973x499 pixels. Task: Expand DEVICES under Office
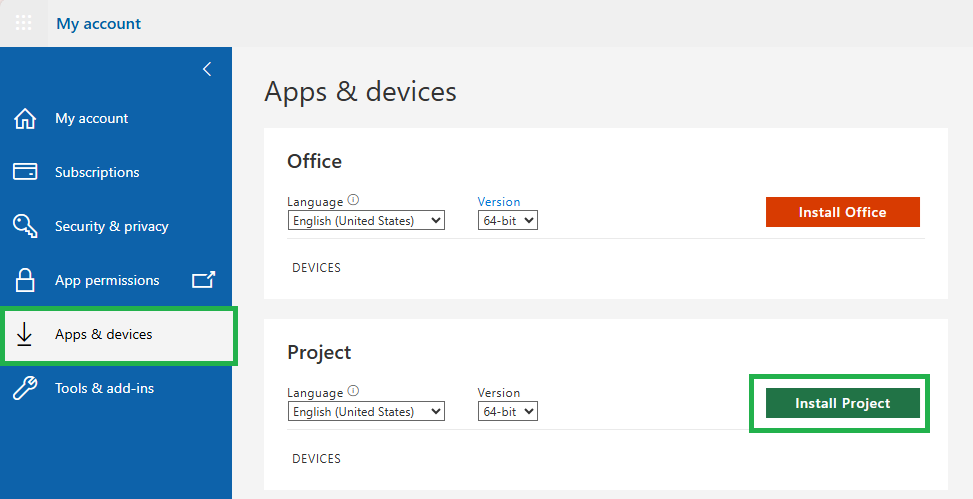316,267
